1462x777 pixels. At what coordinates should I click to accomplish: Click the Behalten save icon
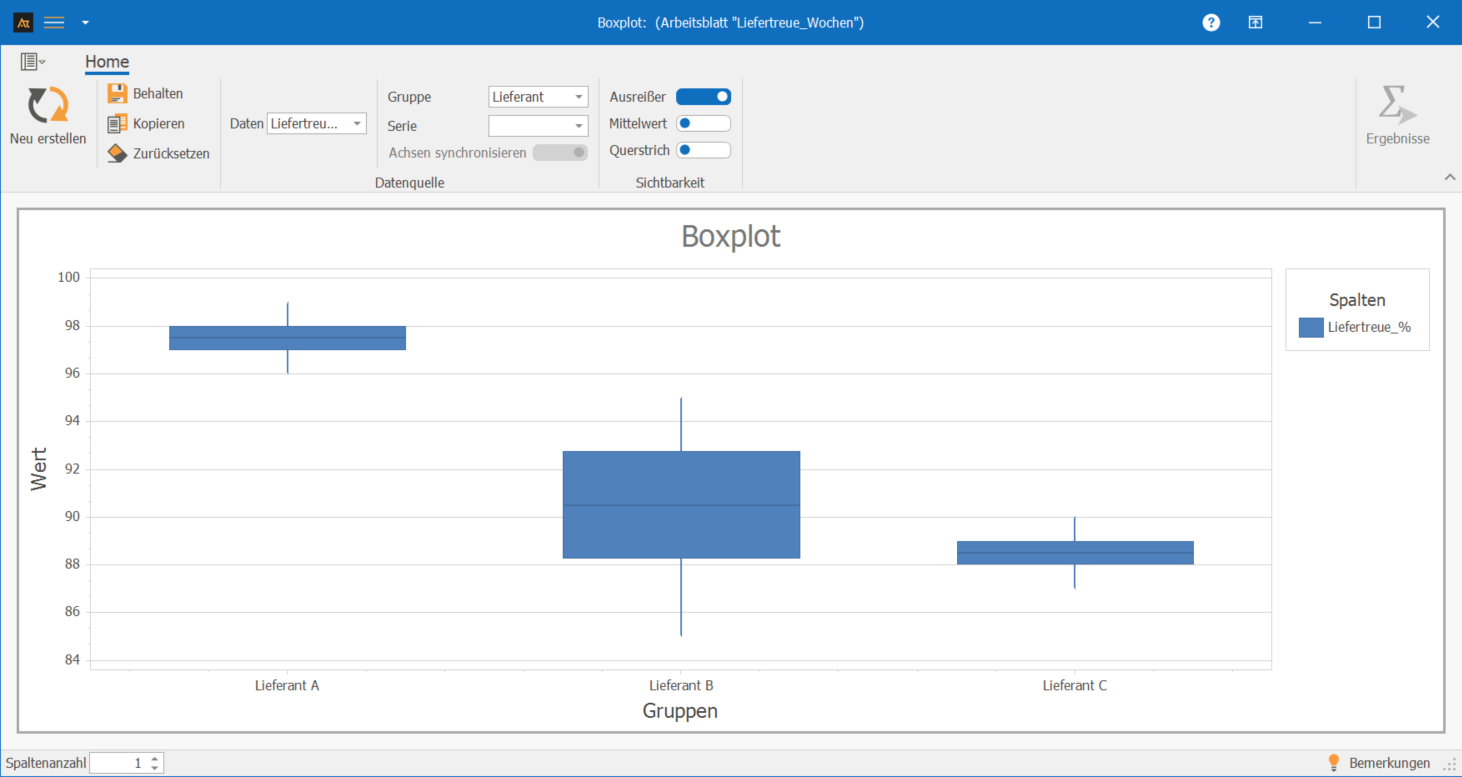(117, 94)
